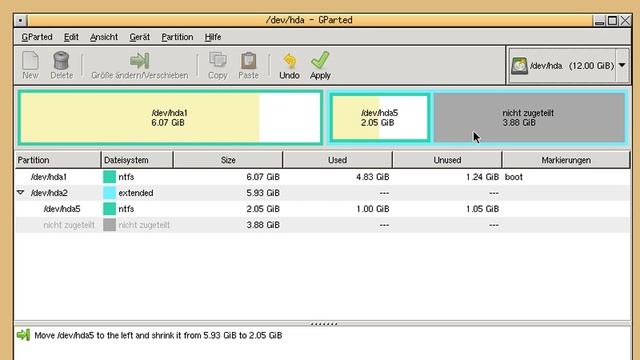
Task: Open the Partition menu
Action: point(177,37)
